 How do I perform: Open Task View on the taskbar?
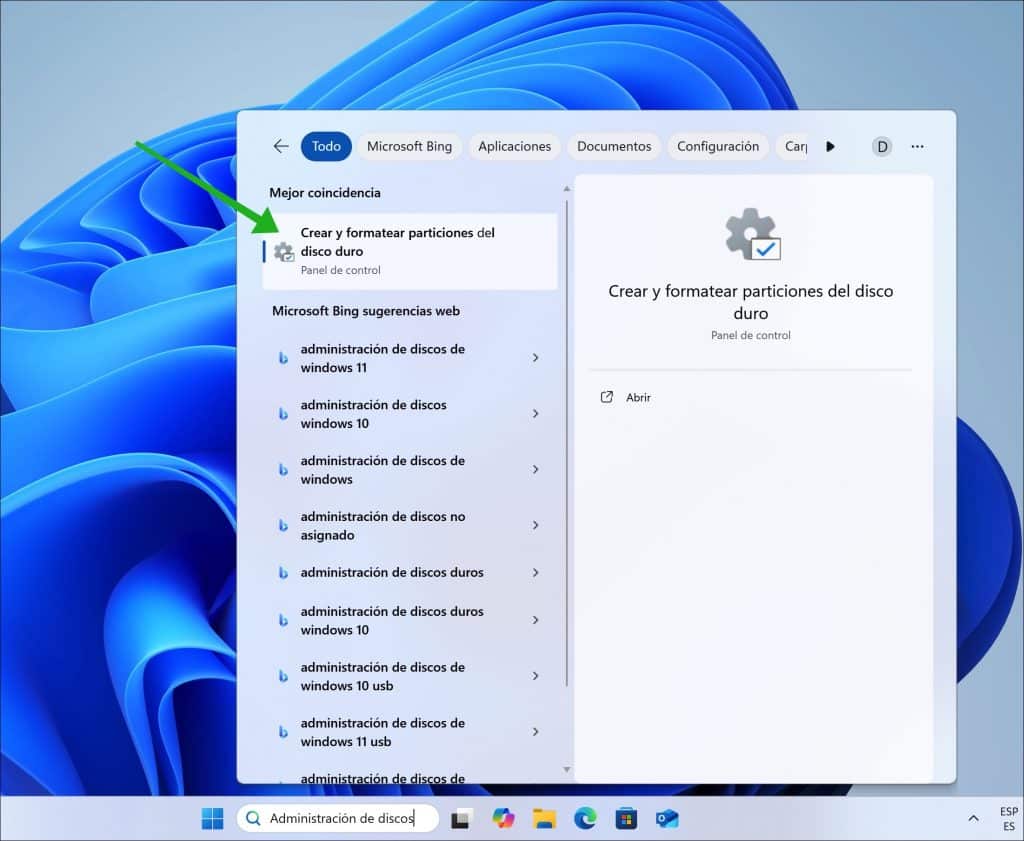click(x=462, y=818)
